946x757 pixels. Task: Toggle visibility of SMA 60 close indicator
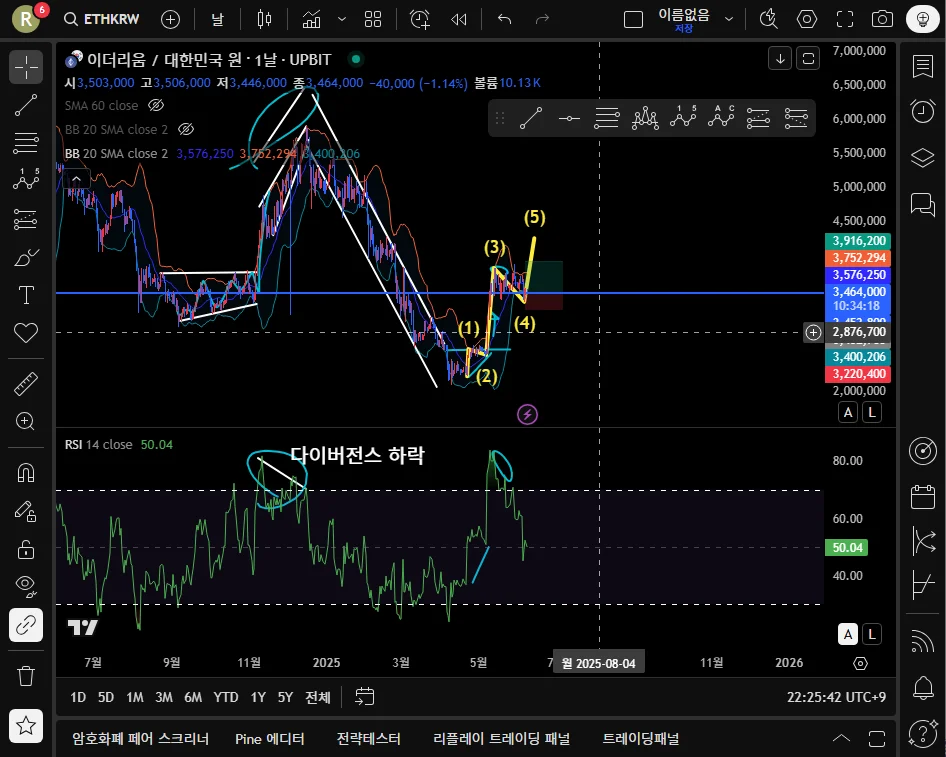pyautogui.click(x=155, y=105)
